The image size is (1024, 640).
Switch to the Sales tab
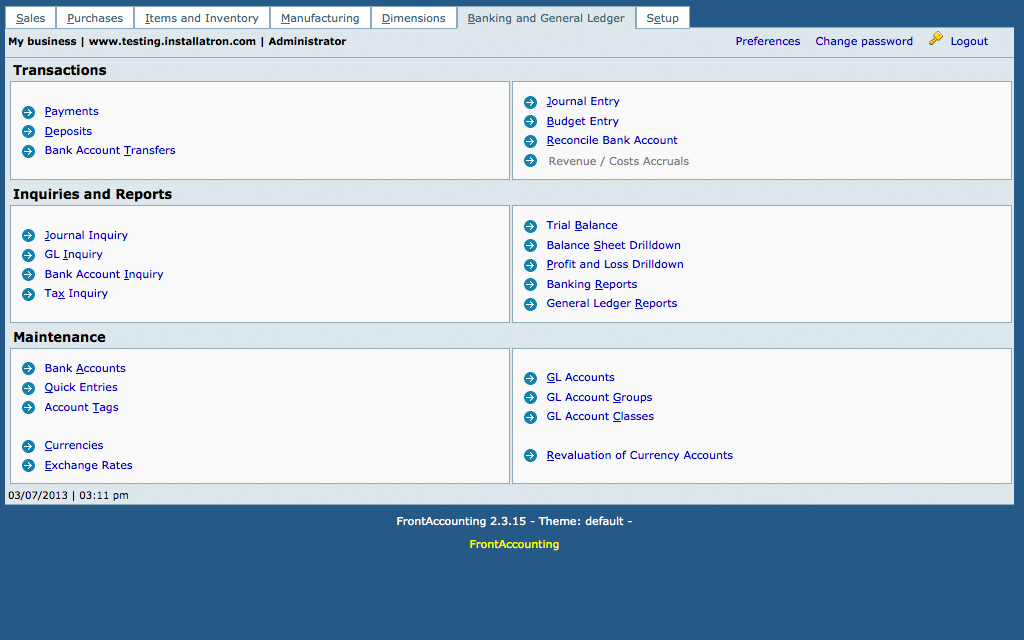30,18
